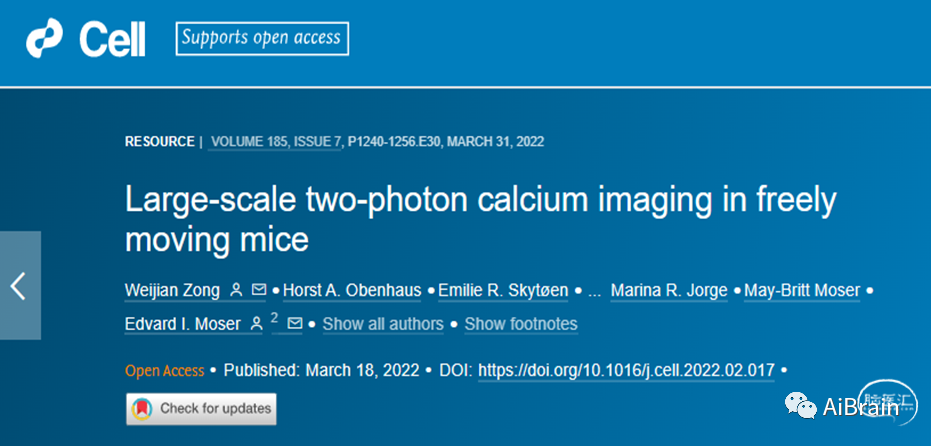Click the footnote 2 superscript by Edvard Moser
This screenshot has width=931, height=446.
pyautogui.click(x=274, y=317)
